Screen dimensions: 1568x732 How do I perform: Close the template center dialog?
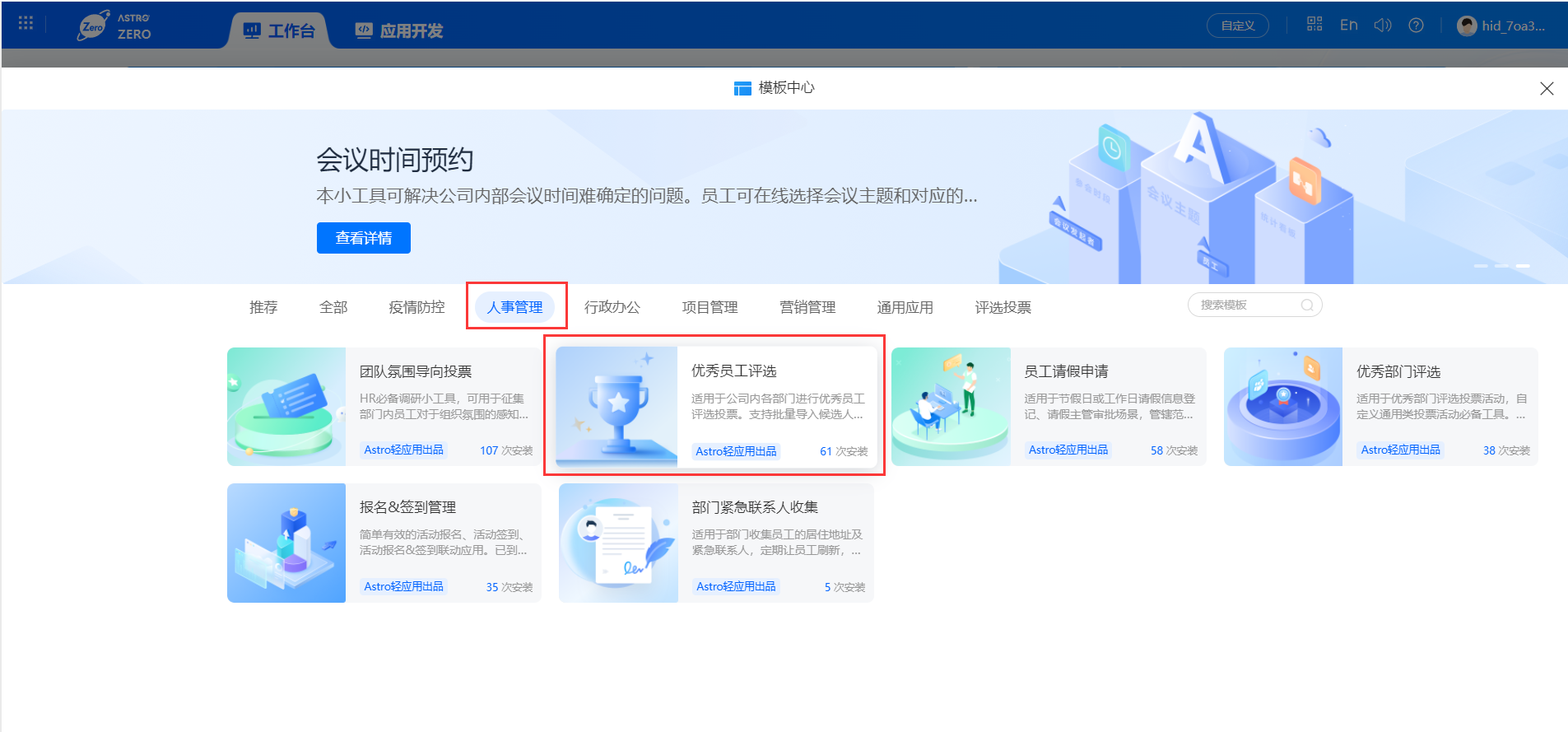[x=1547, y=89]
